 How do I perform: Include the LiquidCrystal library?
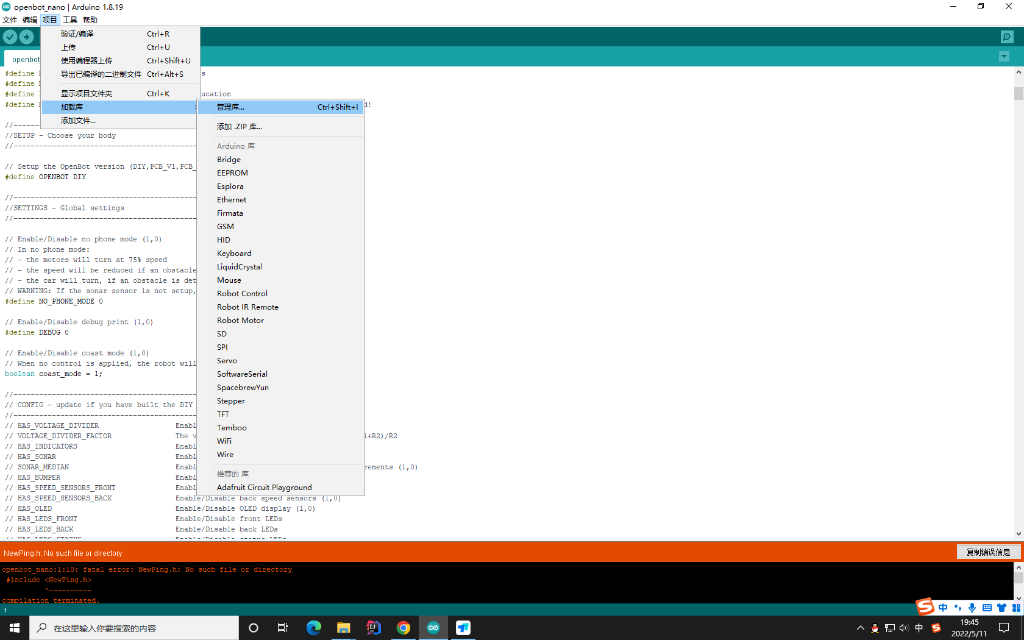(281, 266)
